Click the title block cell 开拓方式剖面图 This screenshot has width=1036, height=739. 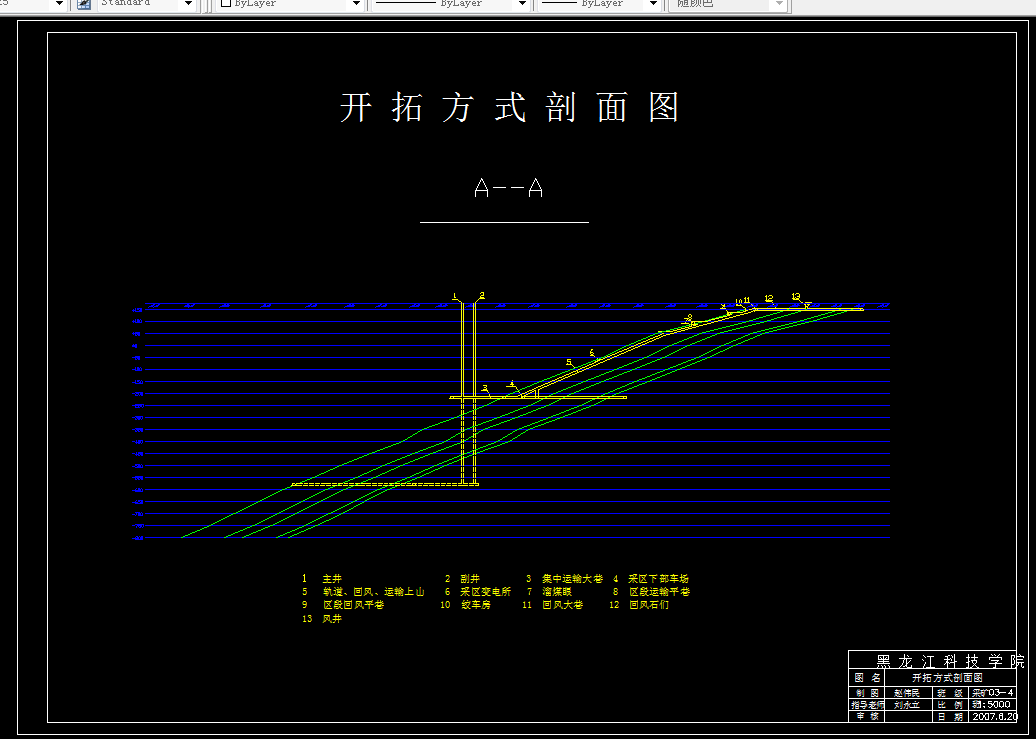(946, 678)
